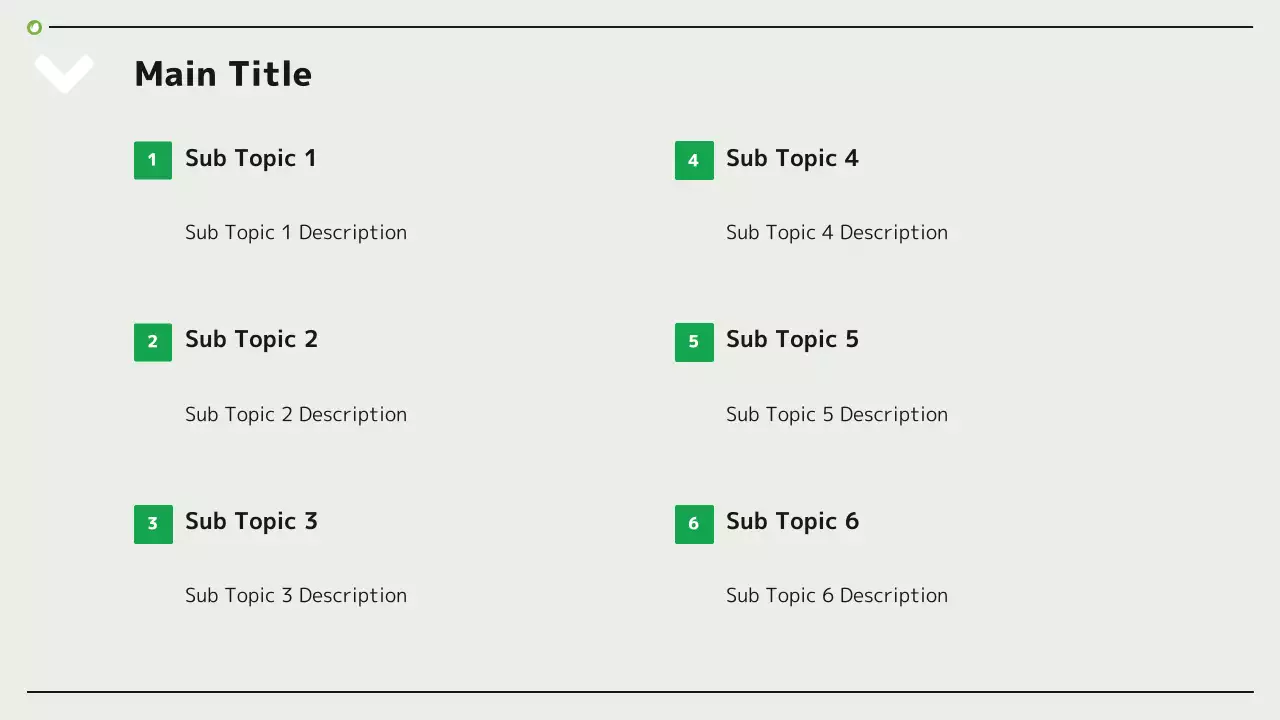The width and height of the screenshot is (1280, 720).
Task: Click the Main Title heading
Action: click(x=223, y=74)
